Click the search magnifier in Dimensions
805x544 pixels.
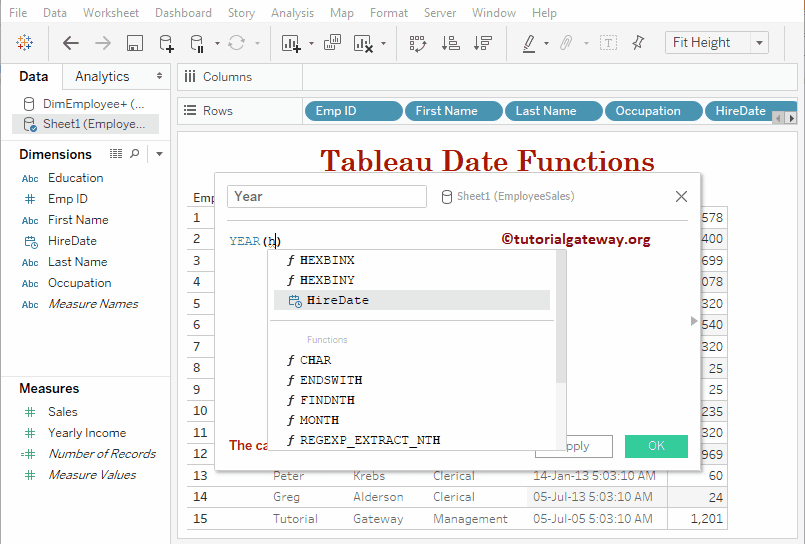tap(135, 153)
